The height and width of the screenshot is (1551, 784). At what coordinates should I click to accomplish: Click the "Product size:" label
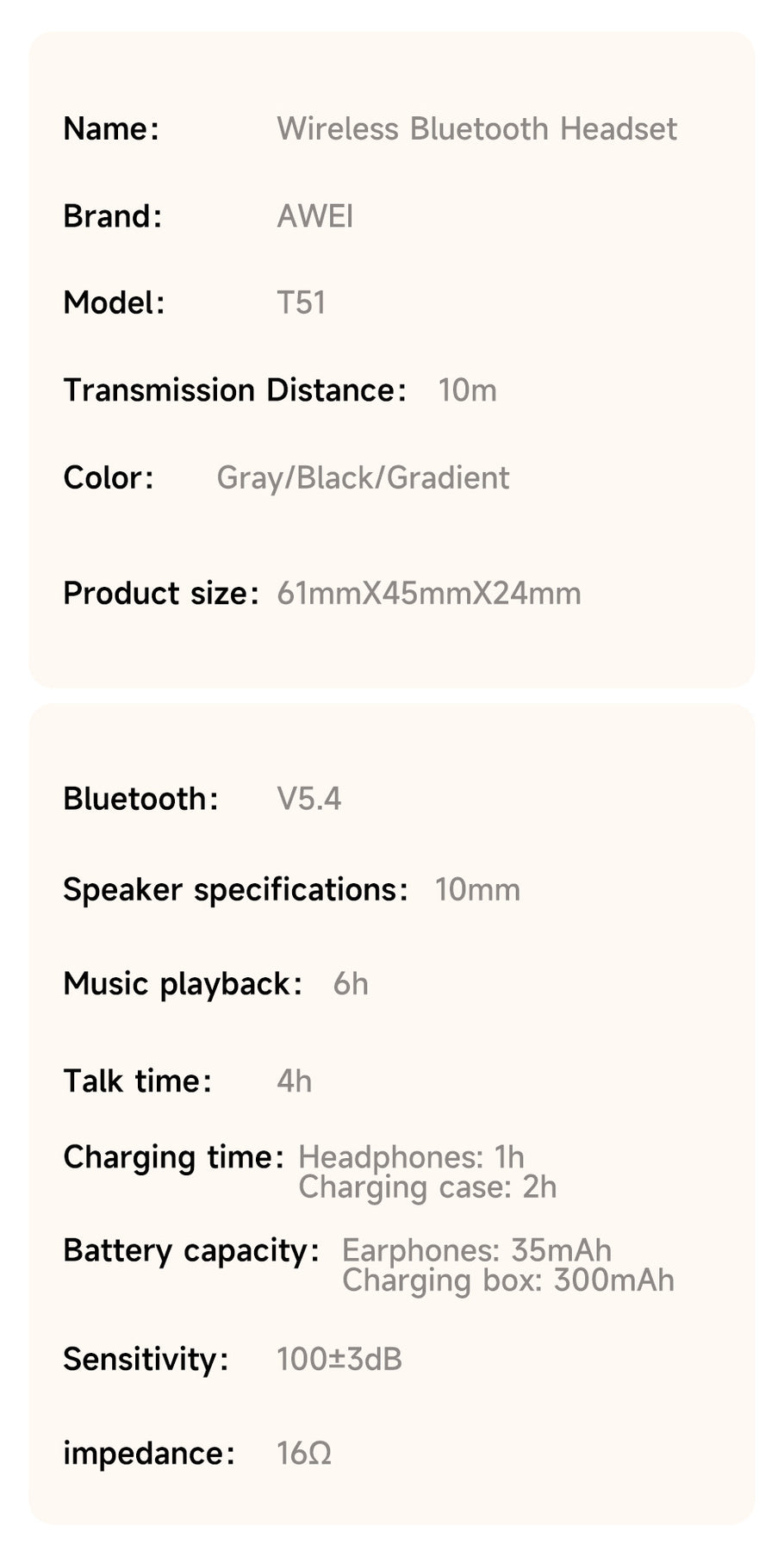160,594
